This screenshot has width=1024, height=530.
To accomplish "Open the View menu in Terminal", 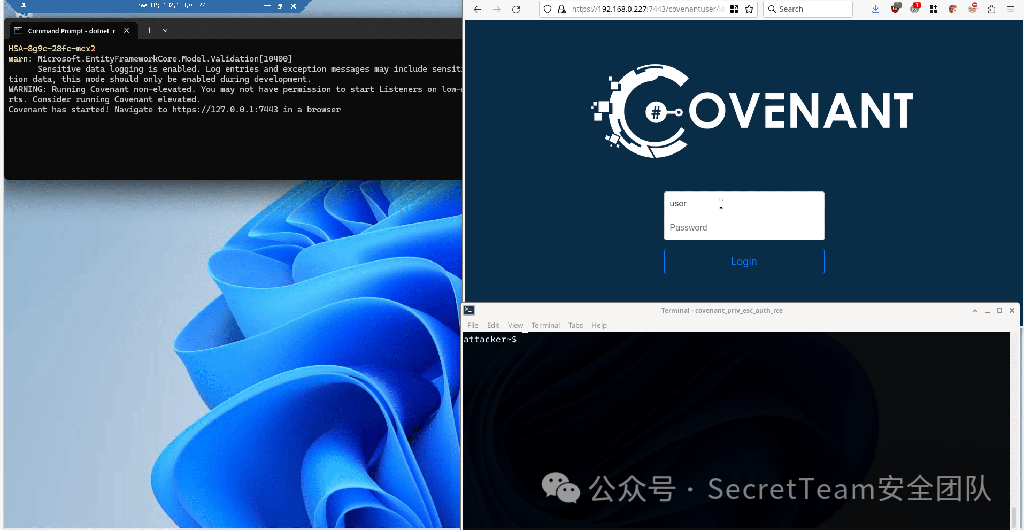I will tap(515, 325).
